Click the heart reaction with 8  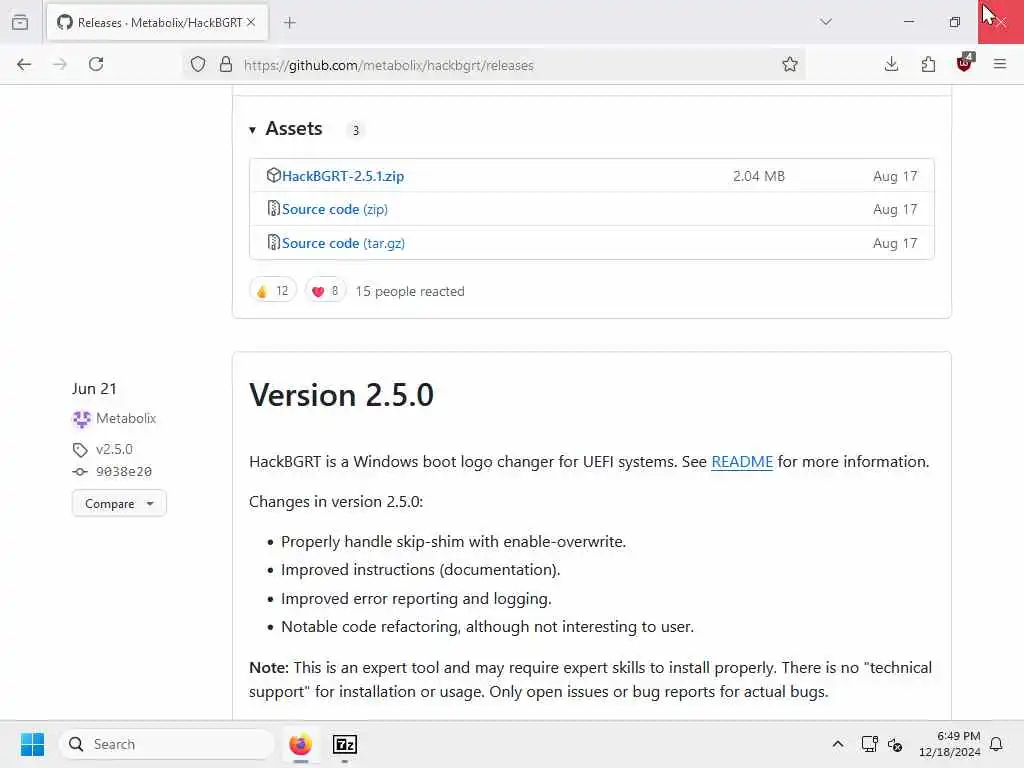(325, 291)
